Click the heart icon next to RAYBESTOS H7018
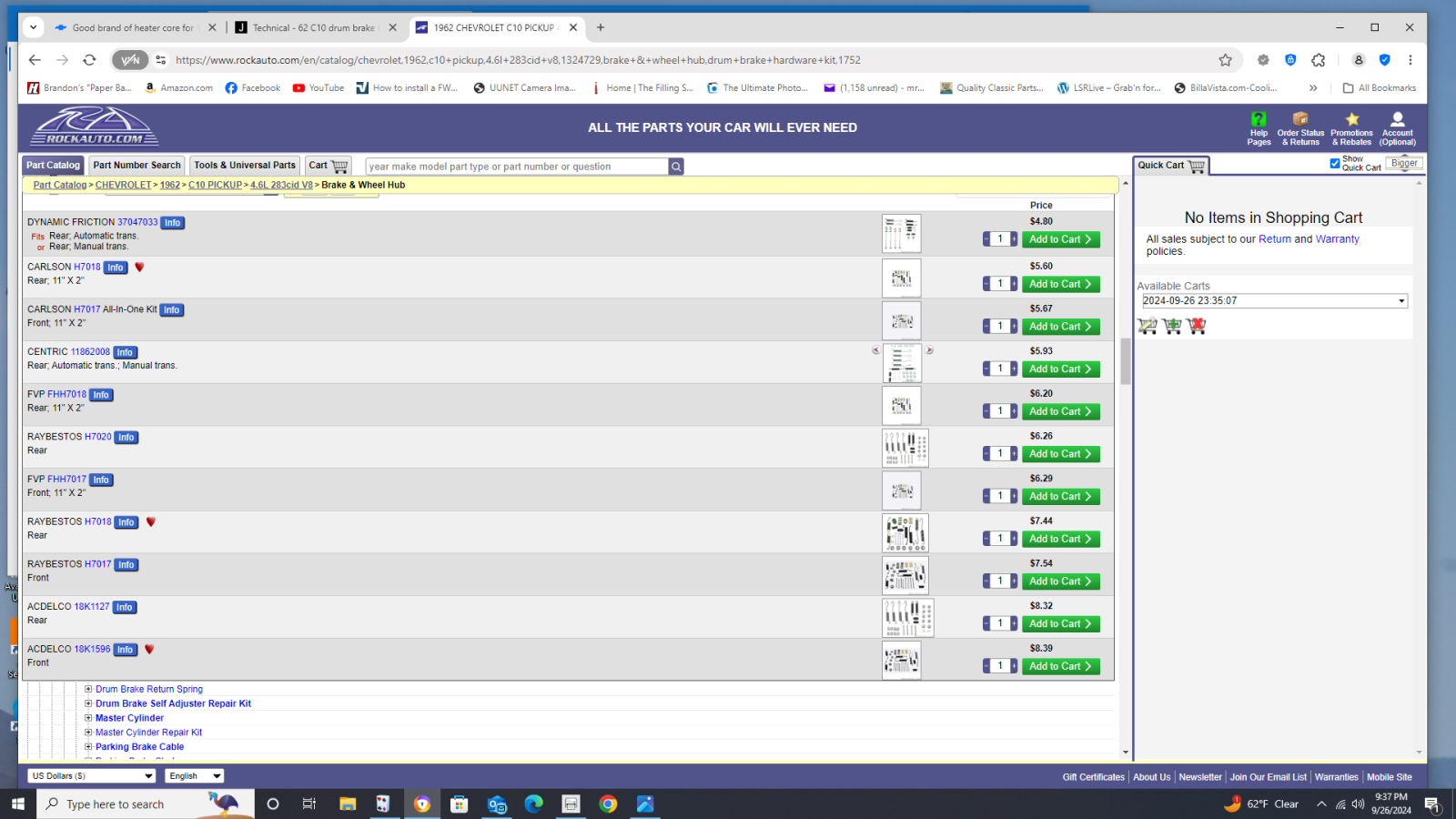 151,522
